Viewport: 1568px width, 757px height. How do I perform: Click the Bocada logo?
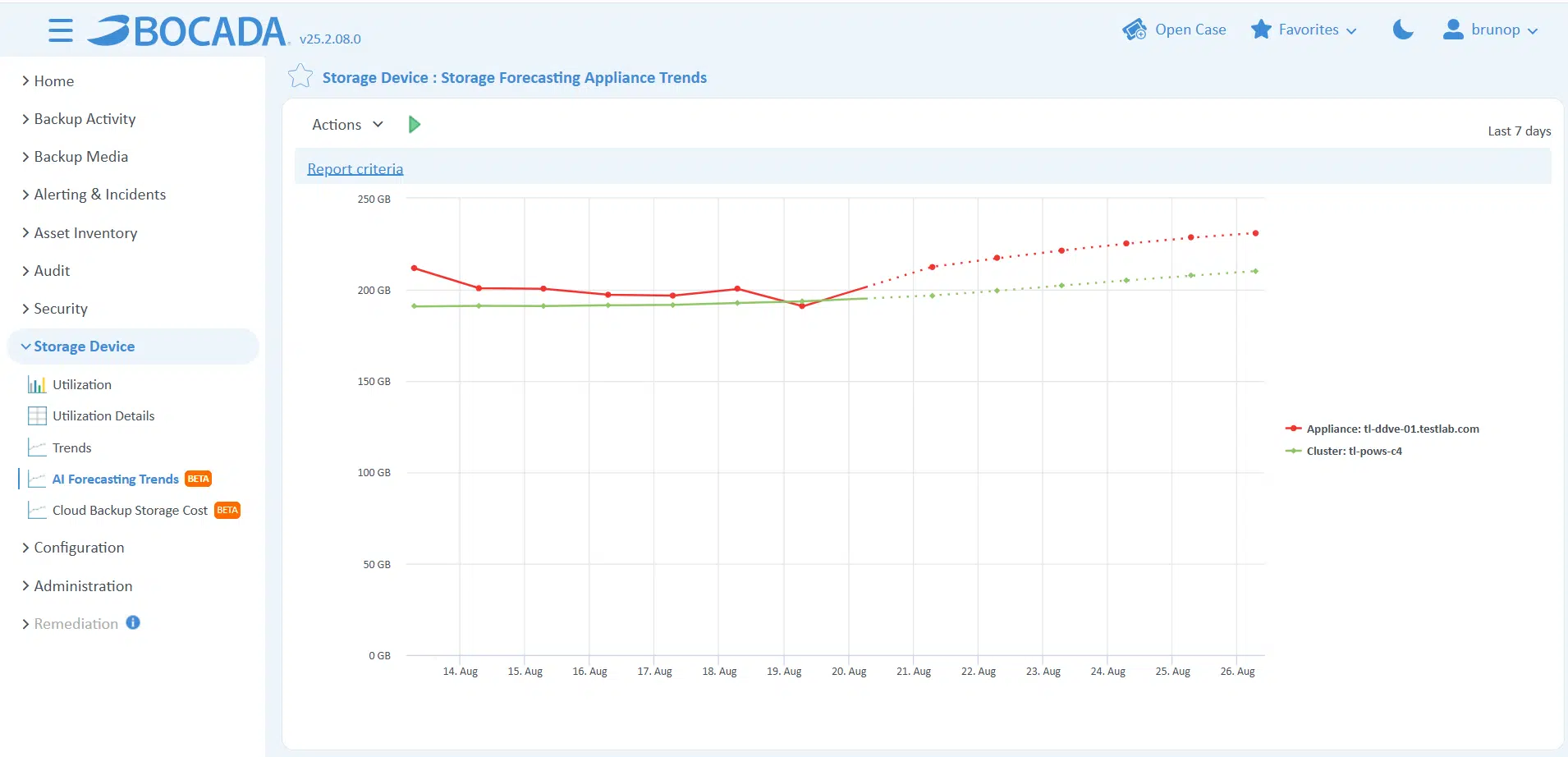point(188,31)
